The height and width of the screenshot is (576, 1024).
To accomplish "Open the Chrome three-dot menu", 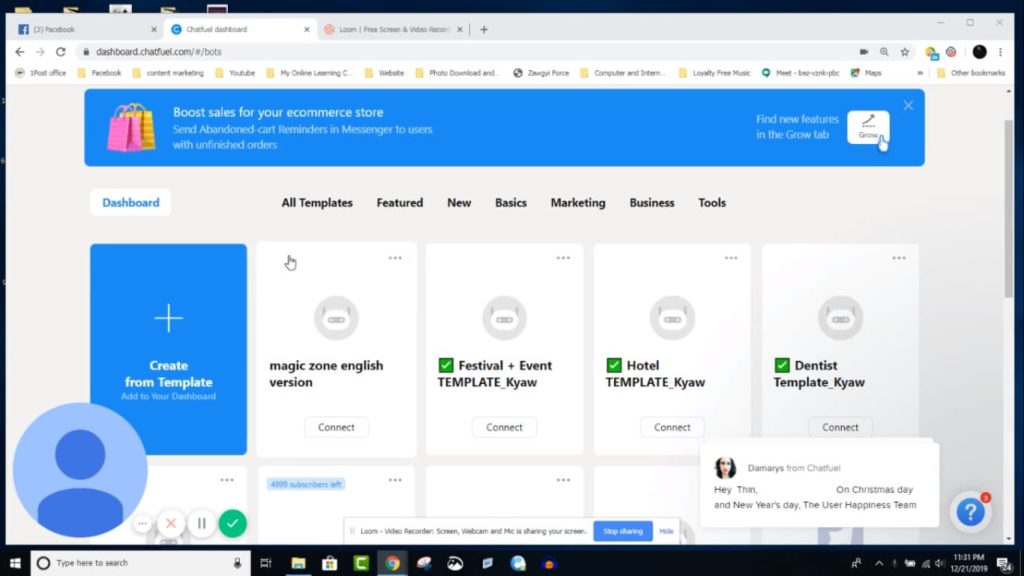I will [1000, 52].
